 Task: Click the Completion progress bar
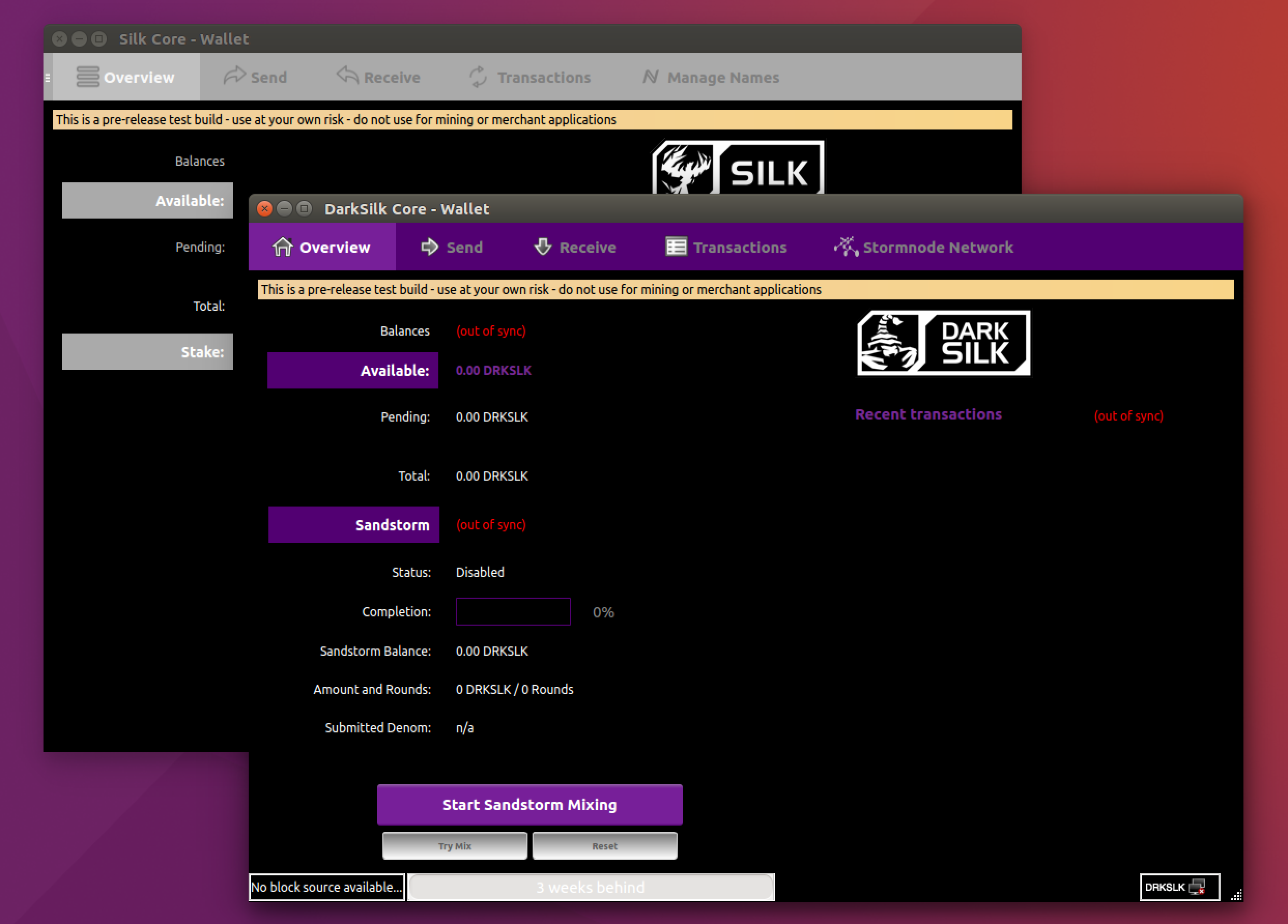[513, 612]
